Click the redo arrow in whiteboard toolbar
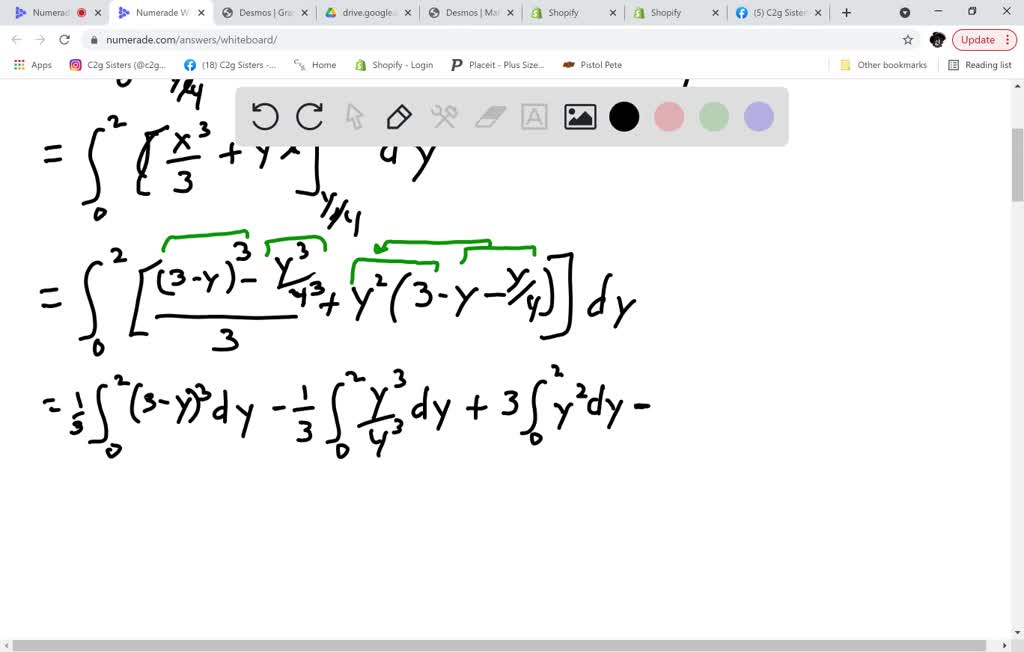The image size is (1024, 652). (x=310, y=117)
